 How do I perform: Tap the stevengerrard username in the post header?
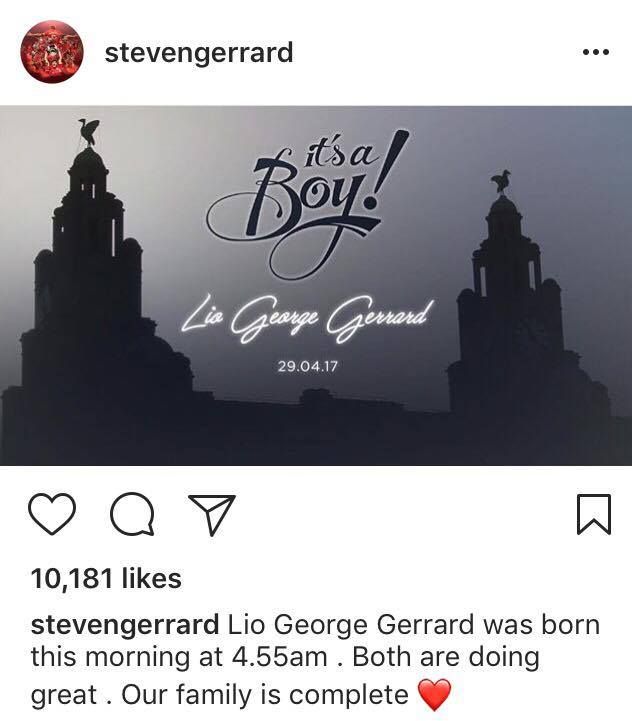tap(199, 53)
